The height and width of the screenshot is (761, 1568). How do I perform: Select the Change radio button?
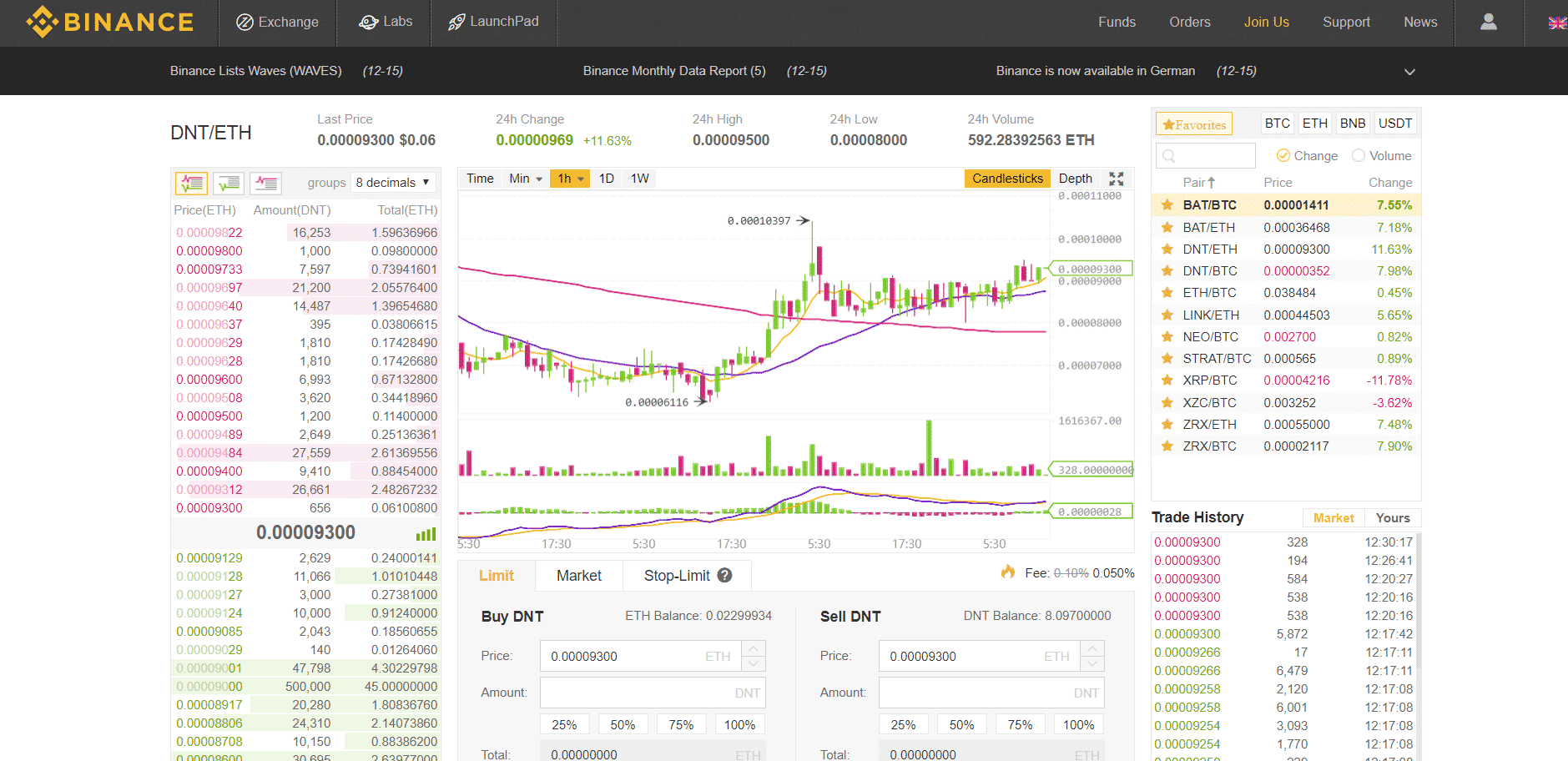coord(1283,156)
